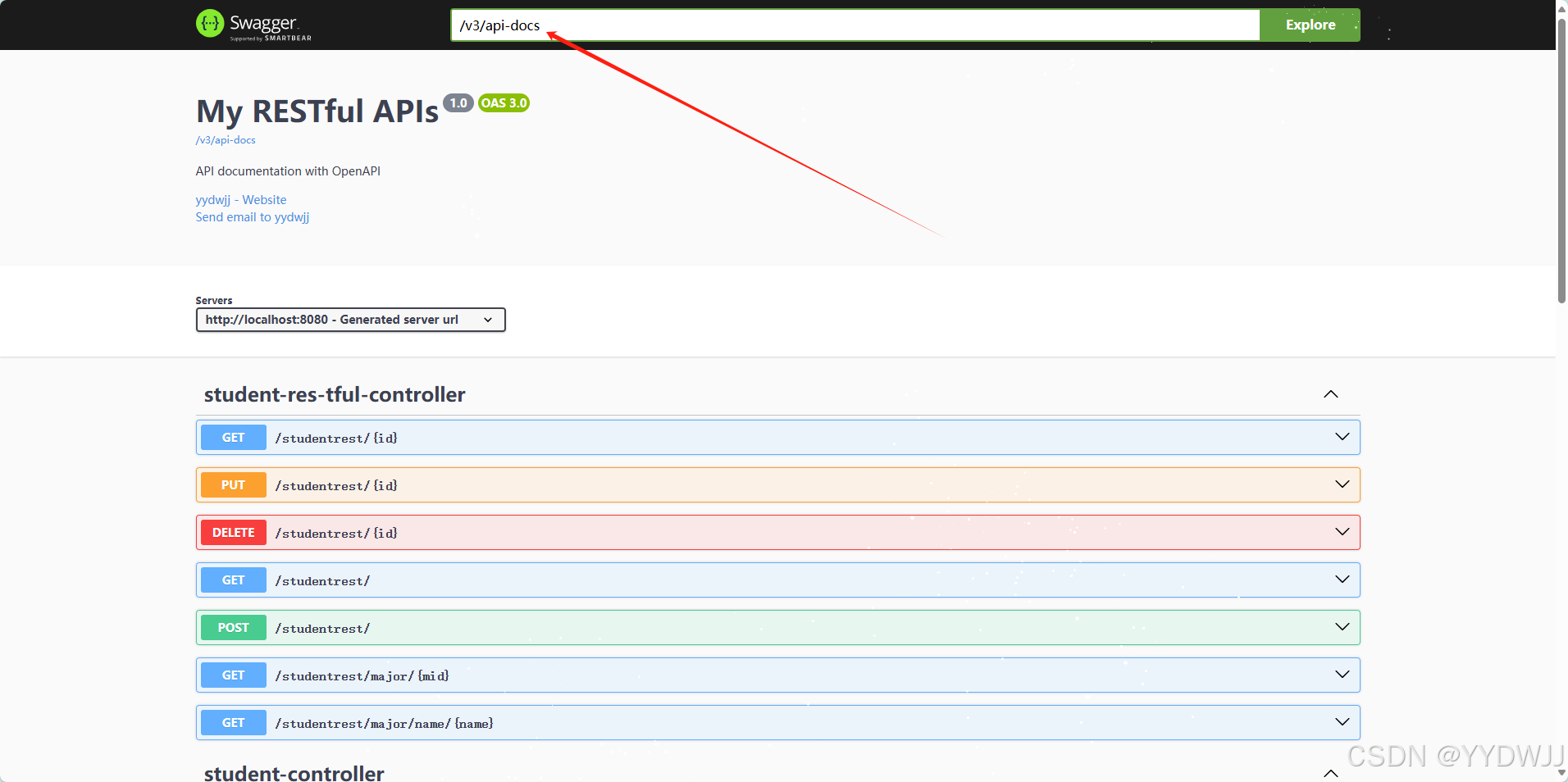1568x782 pixels.
Task: Expand the GET /studentrest/major/name/{name} chevron
Action: pyautogui.click(x=1342, y=722)
